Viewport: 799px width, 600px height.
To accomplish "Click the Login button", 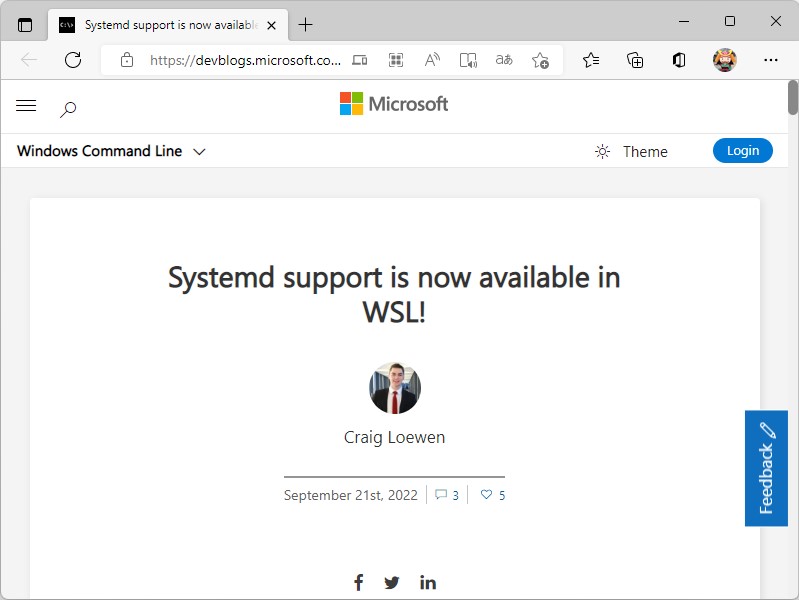I will tap(742, 150).
